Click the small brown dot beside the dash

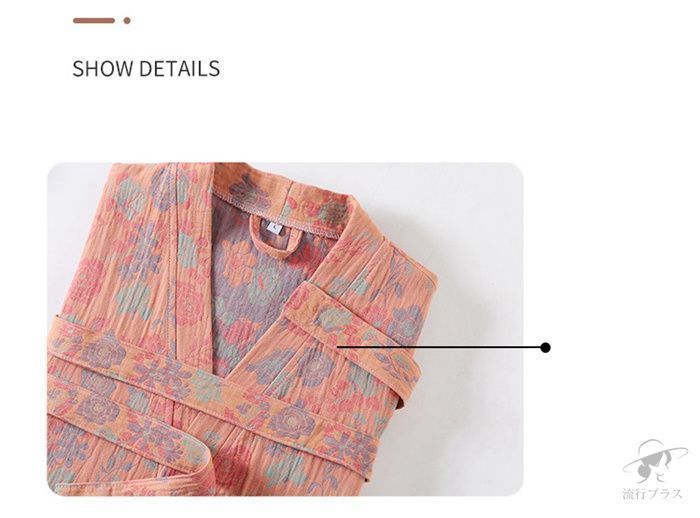click(127, 21)
